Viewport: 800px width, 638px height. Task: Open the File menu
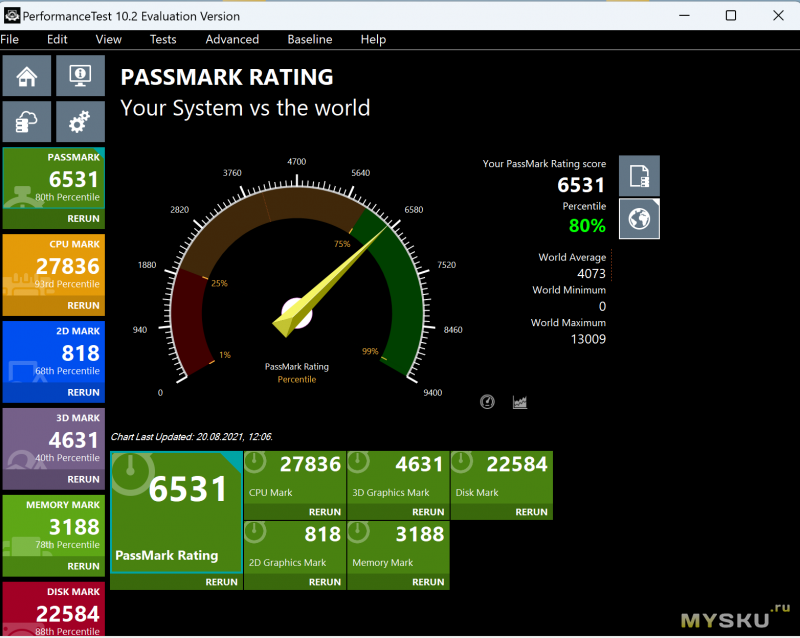[10, 39]
